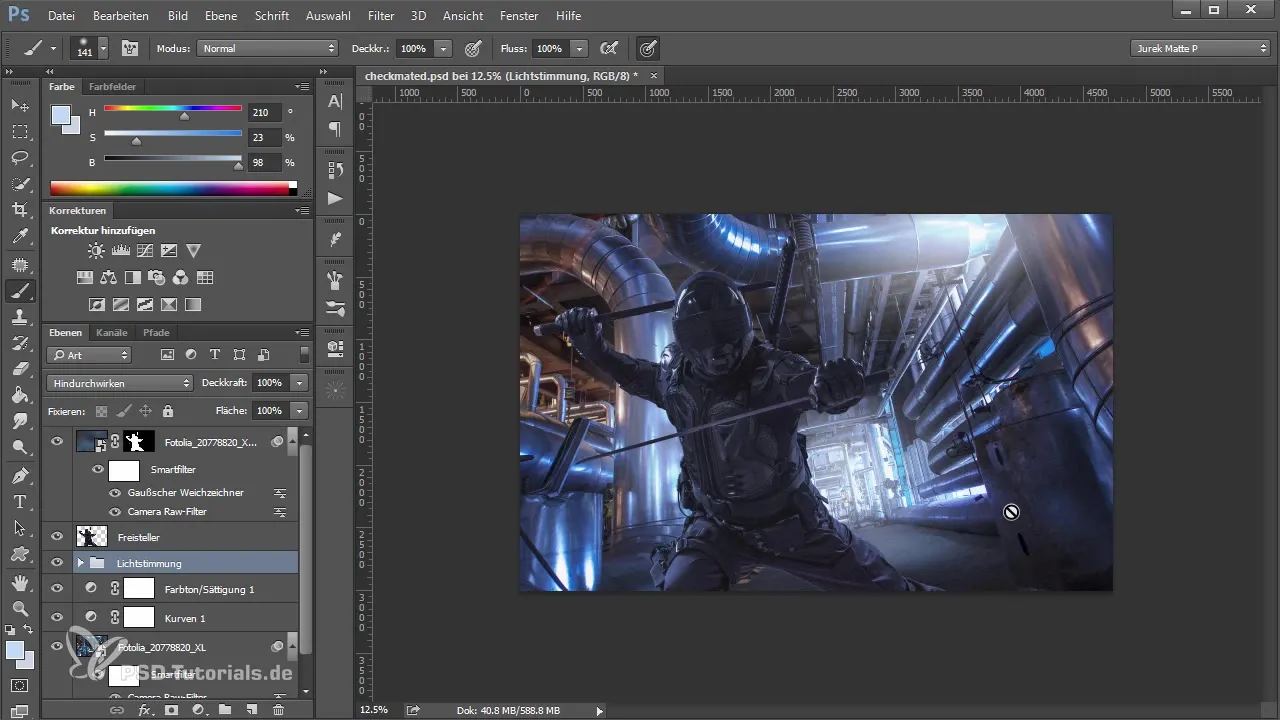Select the Freisteller layer thumbnail
The image size is (1280, 720).
click(x=92, y=537)
